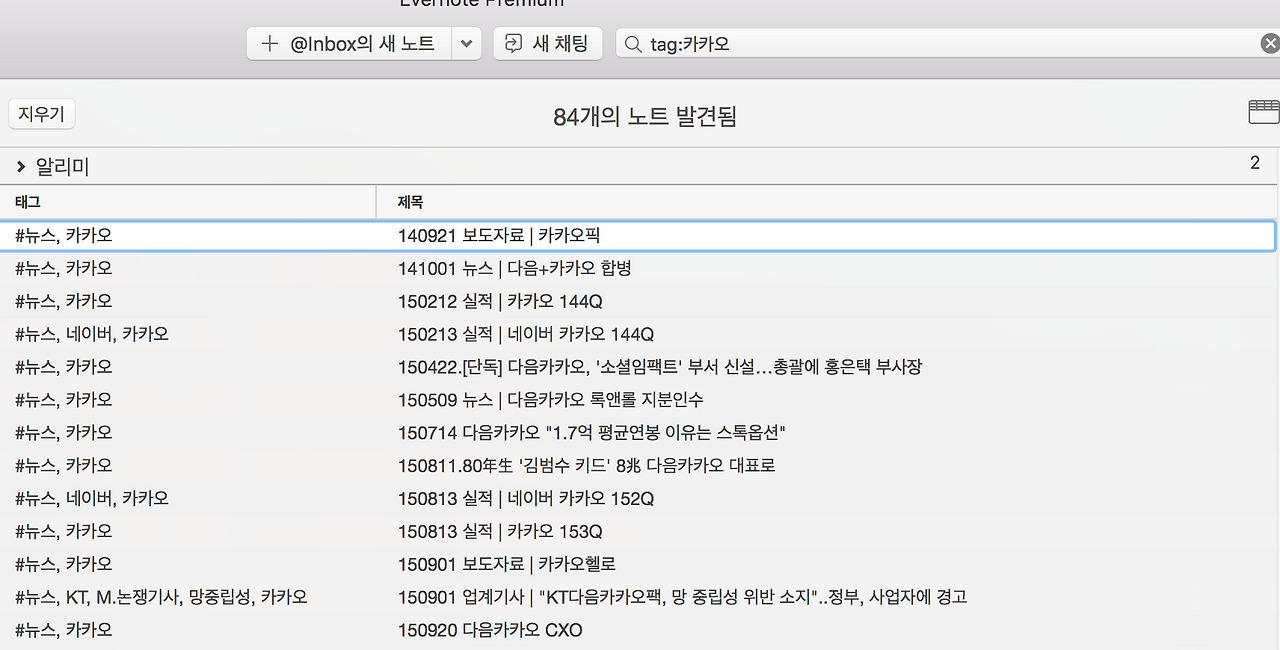Click tags #뉴스, KT, M.논쟁기사, 망중립성, 카카오
Viewport: 1280px width, 650px height.
(161, 597)
